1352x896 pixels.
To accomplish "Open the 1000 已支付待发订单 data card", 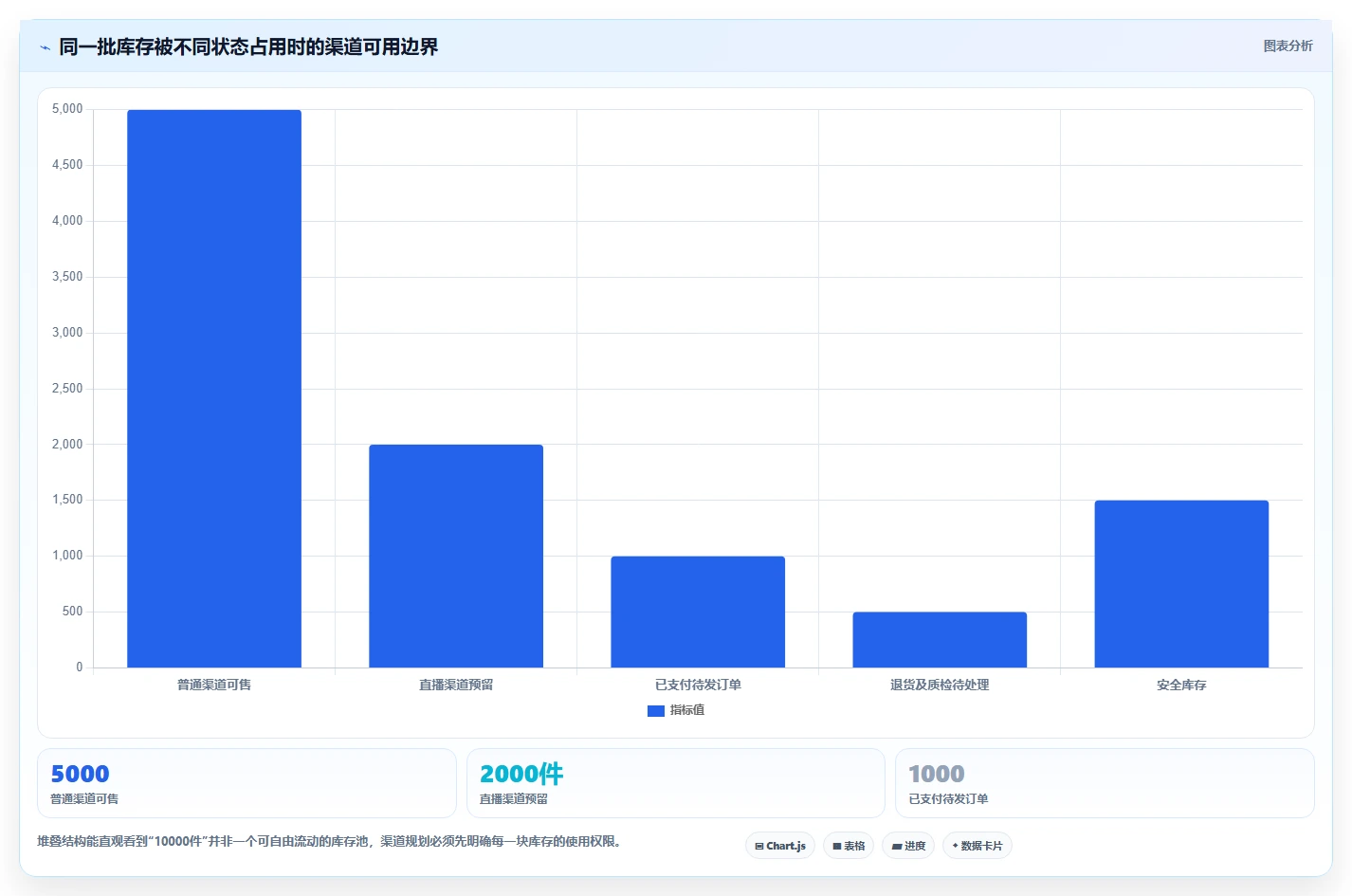I will [1105, 783].
